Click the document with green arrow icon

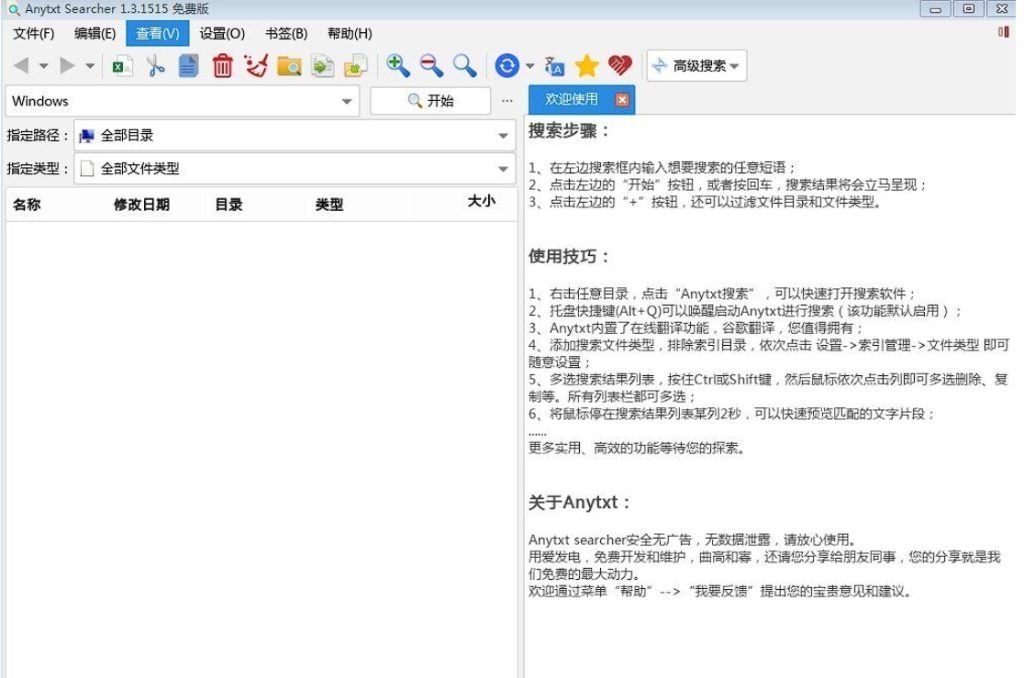click(323, 66)
